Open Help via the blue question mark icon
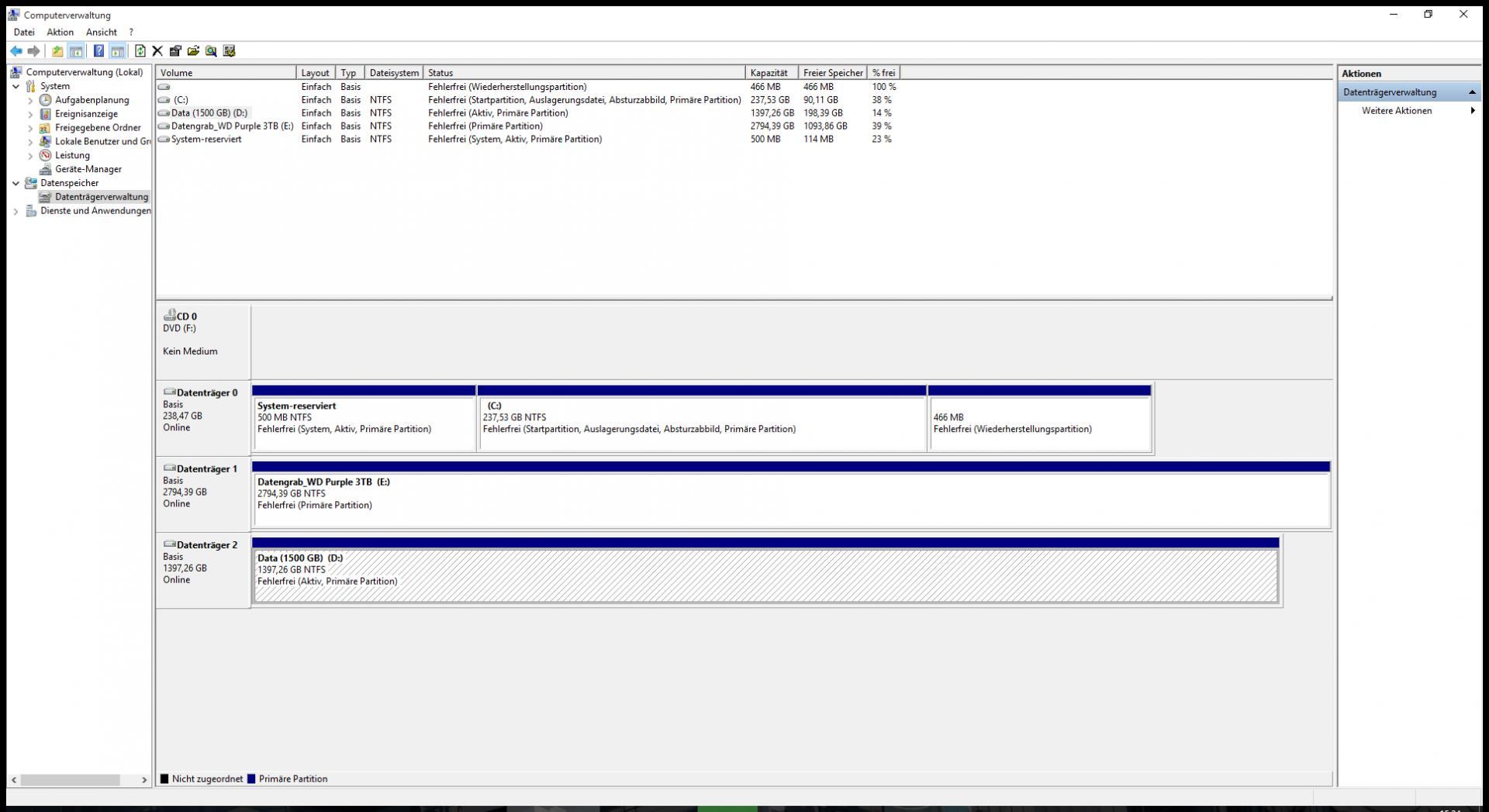 98,51
